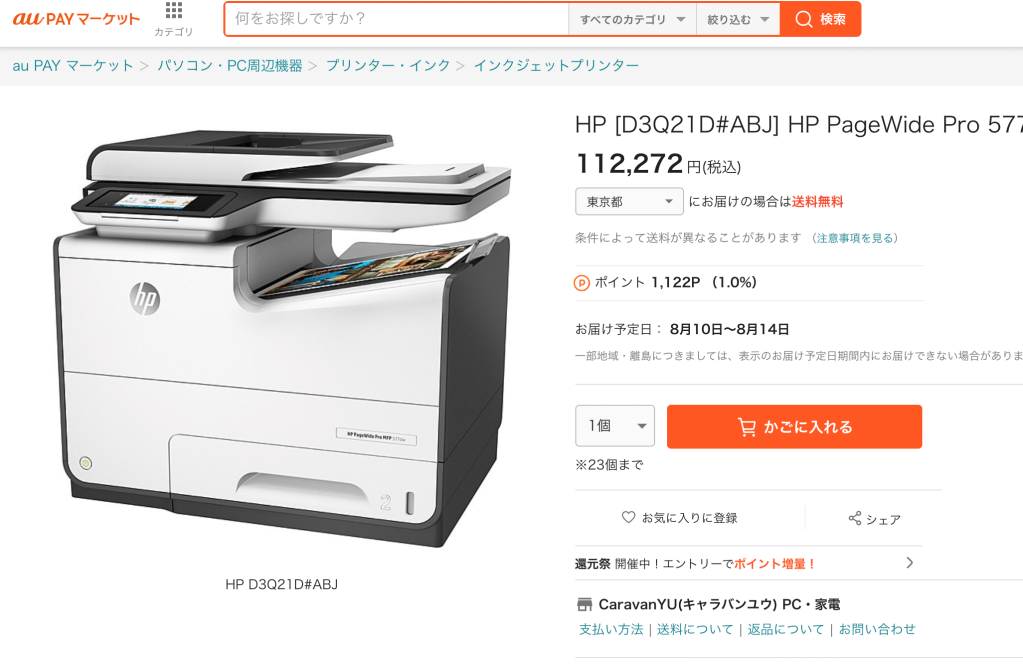Click the 何をお探しですか search field

click(397, 19)
